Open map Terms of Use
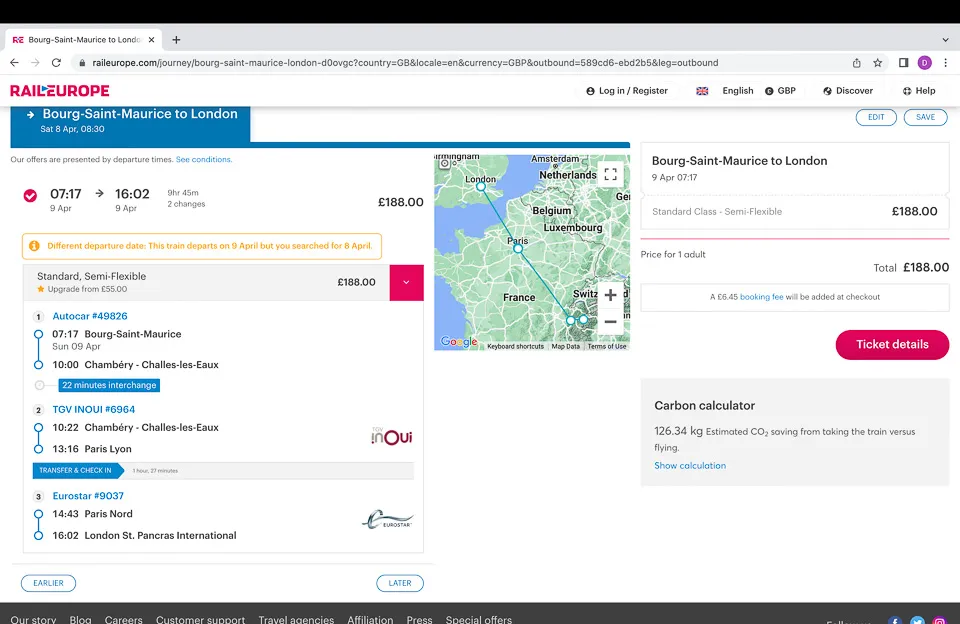The image size is (960, 624). point(607,347)
